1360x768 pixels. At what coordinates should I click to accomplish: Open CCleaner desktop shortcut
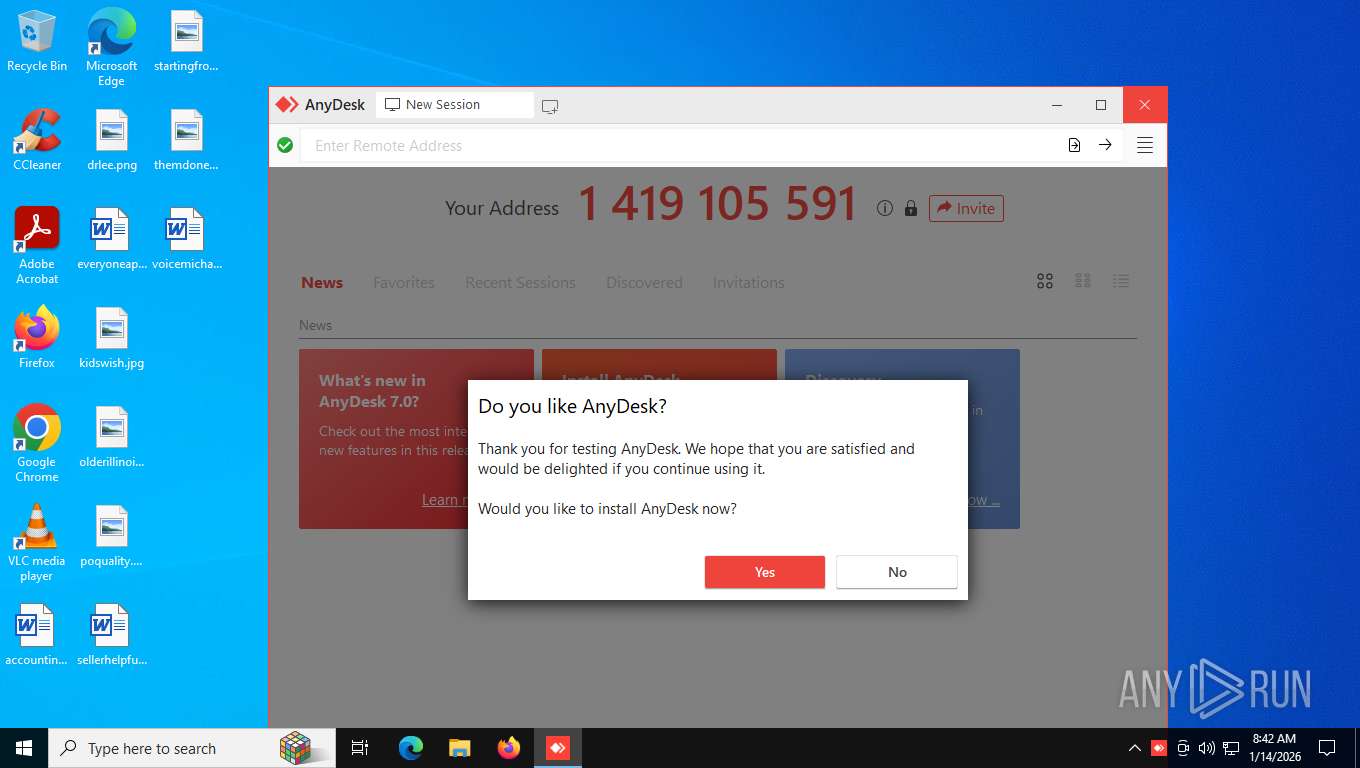37,140
